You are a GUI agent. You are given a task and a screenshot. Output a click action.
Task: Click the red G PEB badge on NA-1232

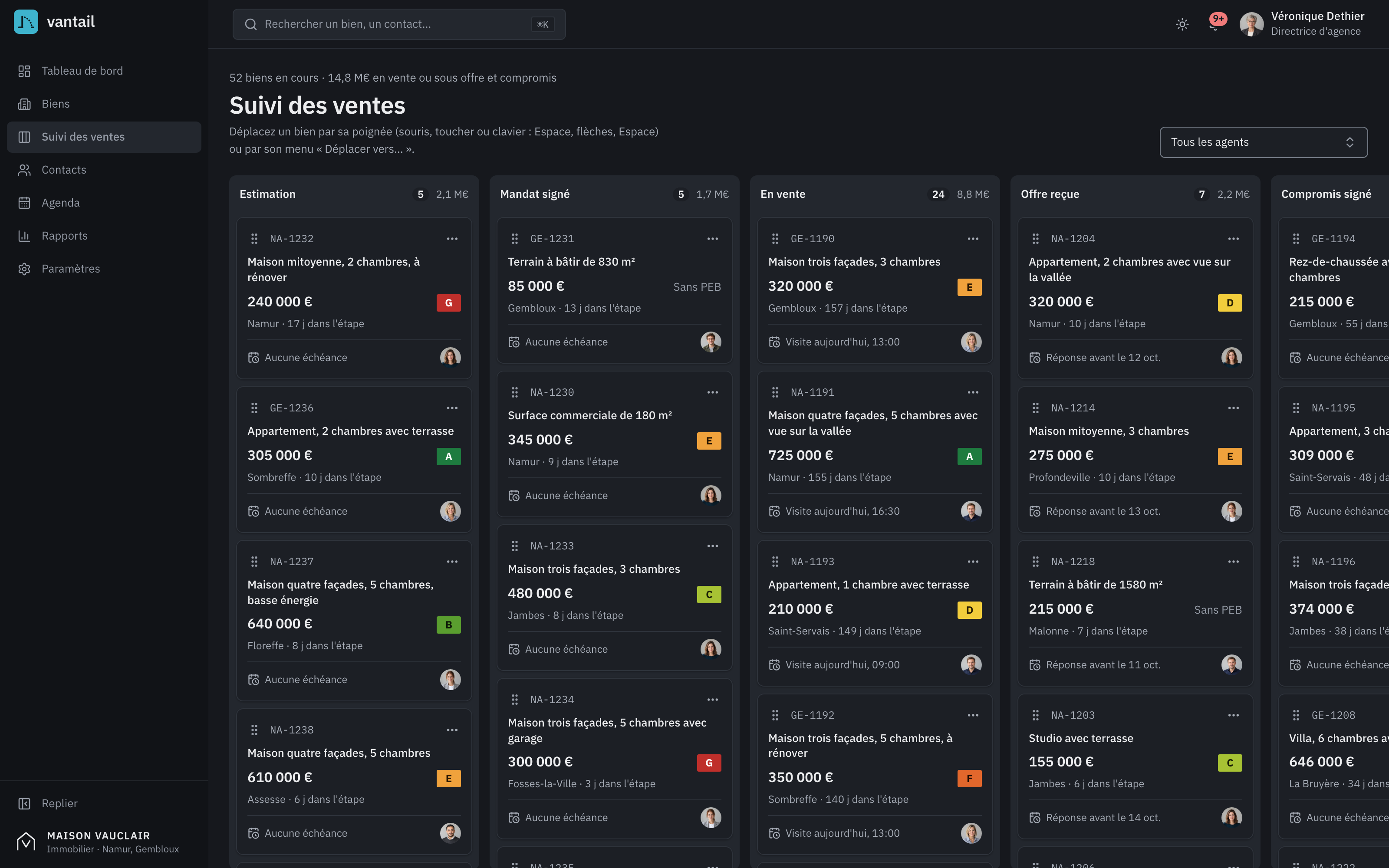tap(448, 302)
